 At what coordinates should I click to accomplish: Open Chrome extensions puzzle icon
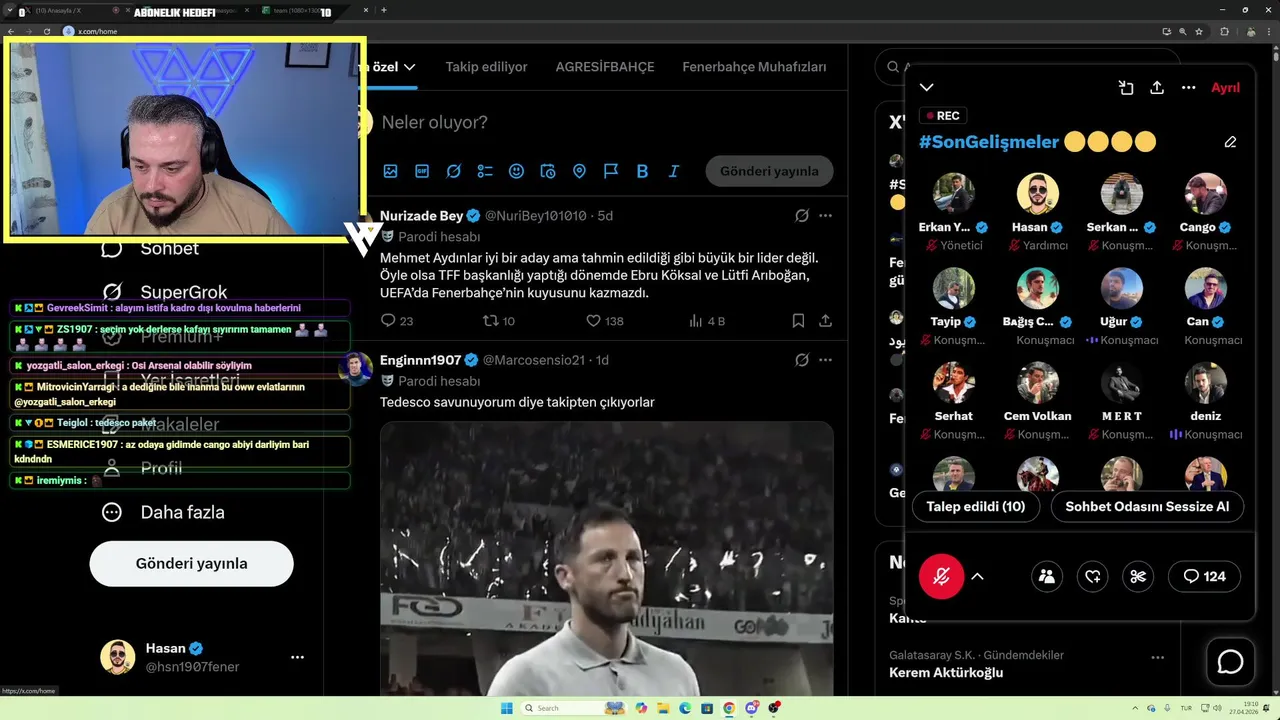[1224, 31]
